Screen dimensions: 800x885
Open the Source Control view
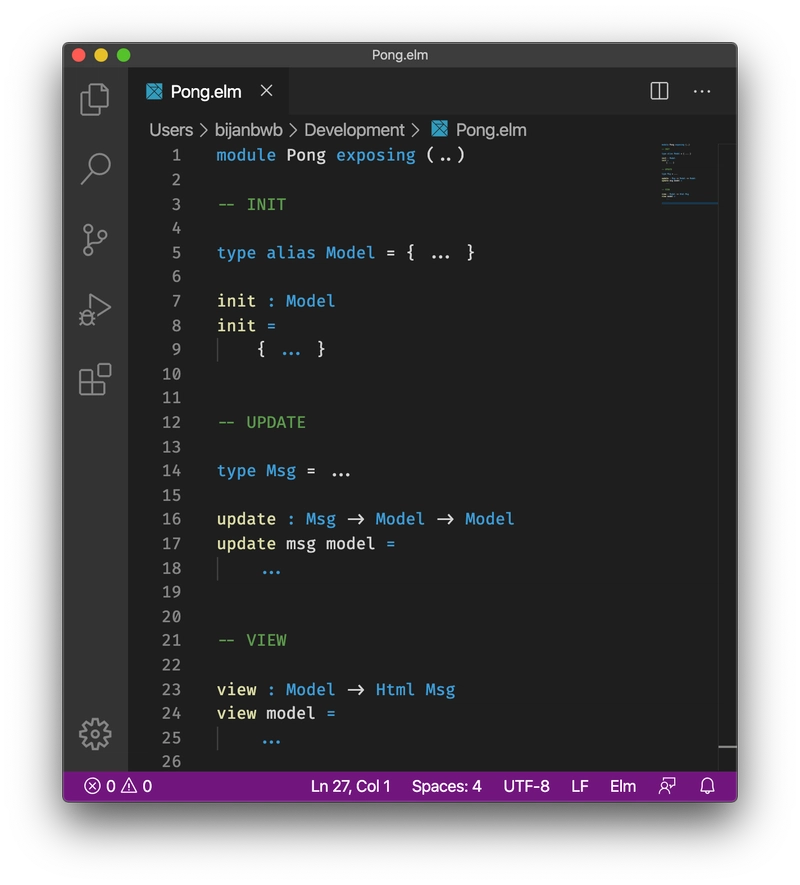[x=95, y=239]
